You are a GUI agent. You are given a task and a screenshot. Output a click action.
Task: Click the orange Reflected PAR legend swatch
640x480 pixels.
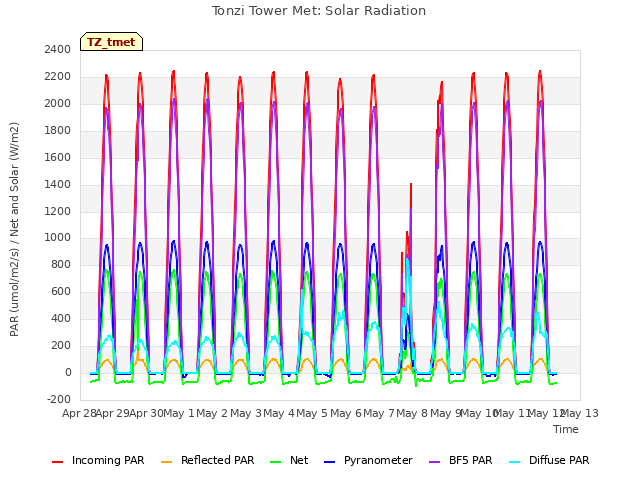[167, 461]
